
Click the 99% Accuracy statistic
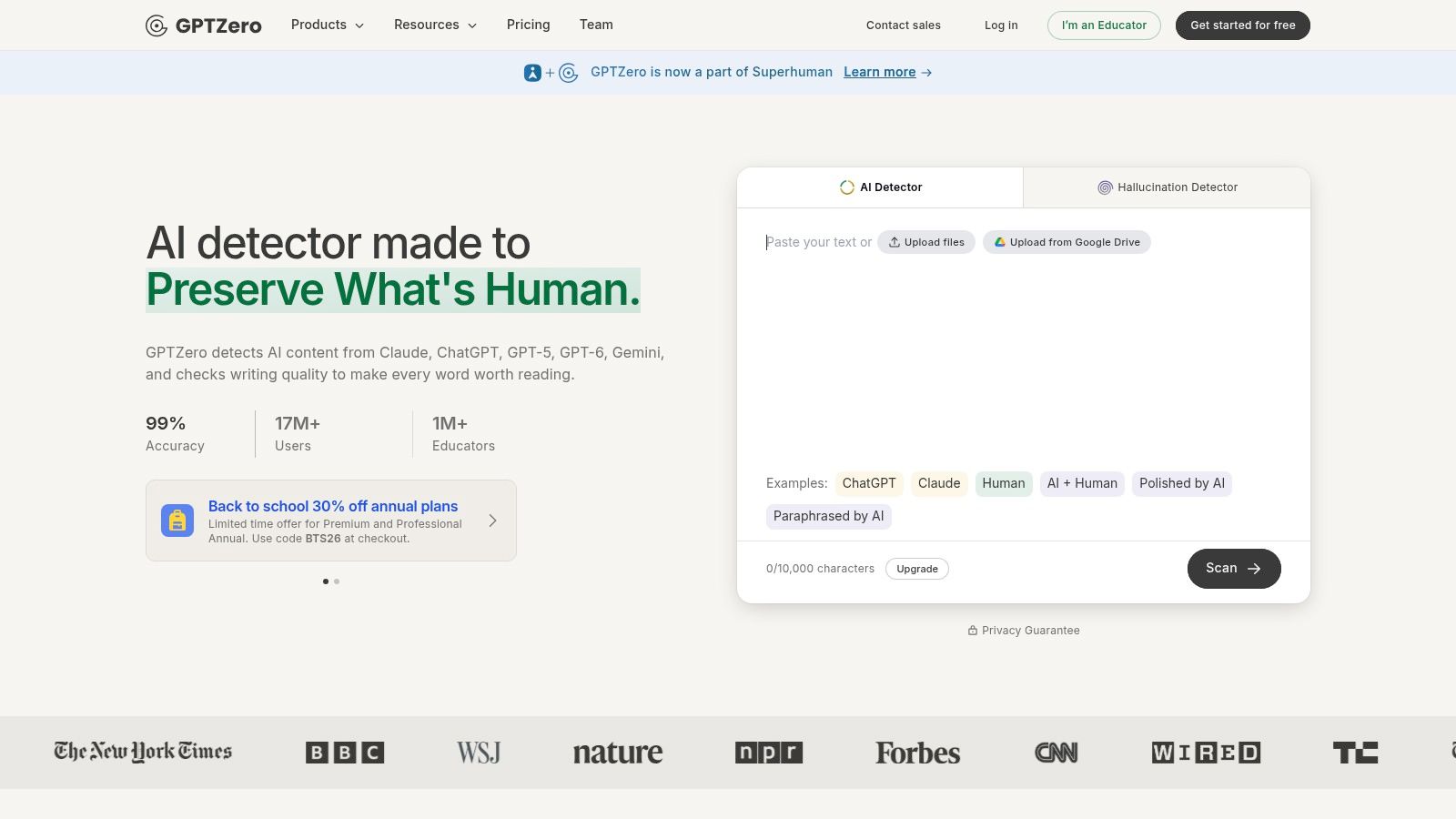pos(175,434)
